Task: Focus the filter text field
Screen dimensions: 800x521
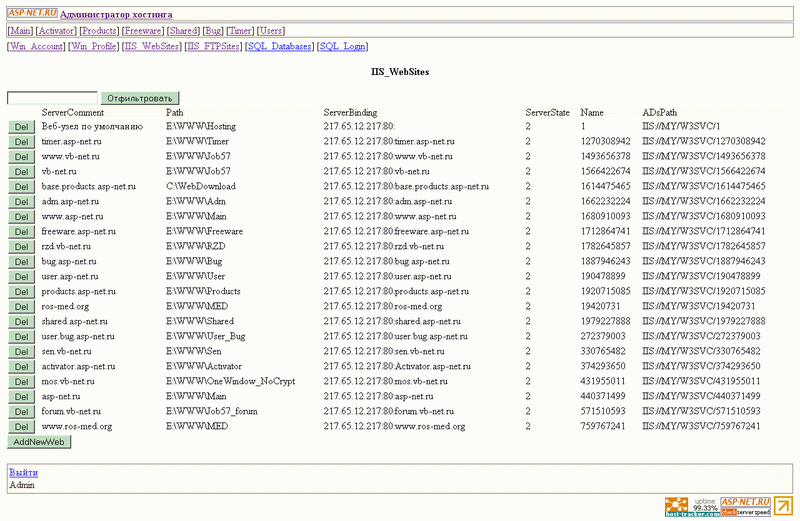Action: point(52,98)
